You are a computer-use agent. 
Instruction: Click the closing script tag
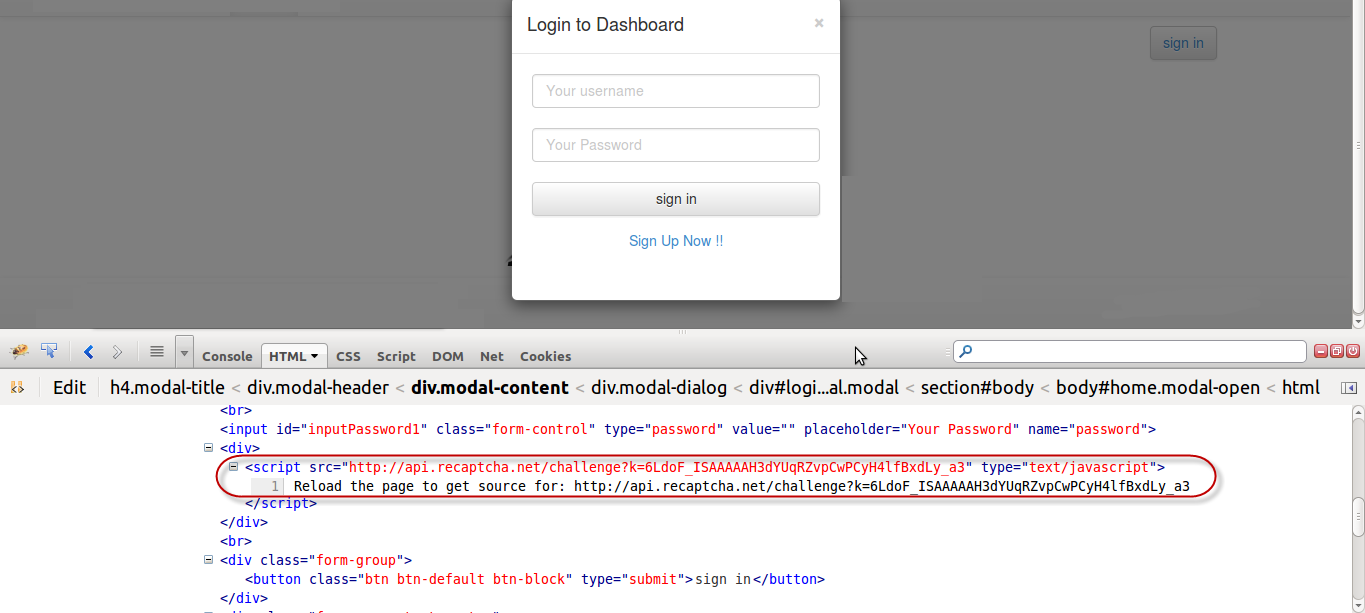[x=281, y=503]
